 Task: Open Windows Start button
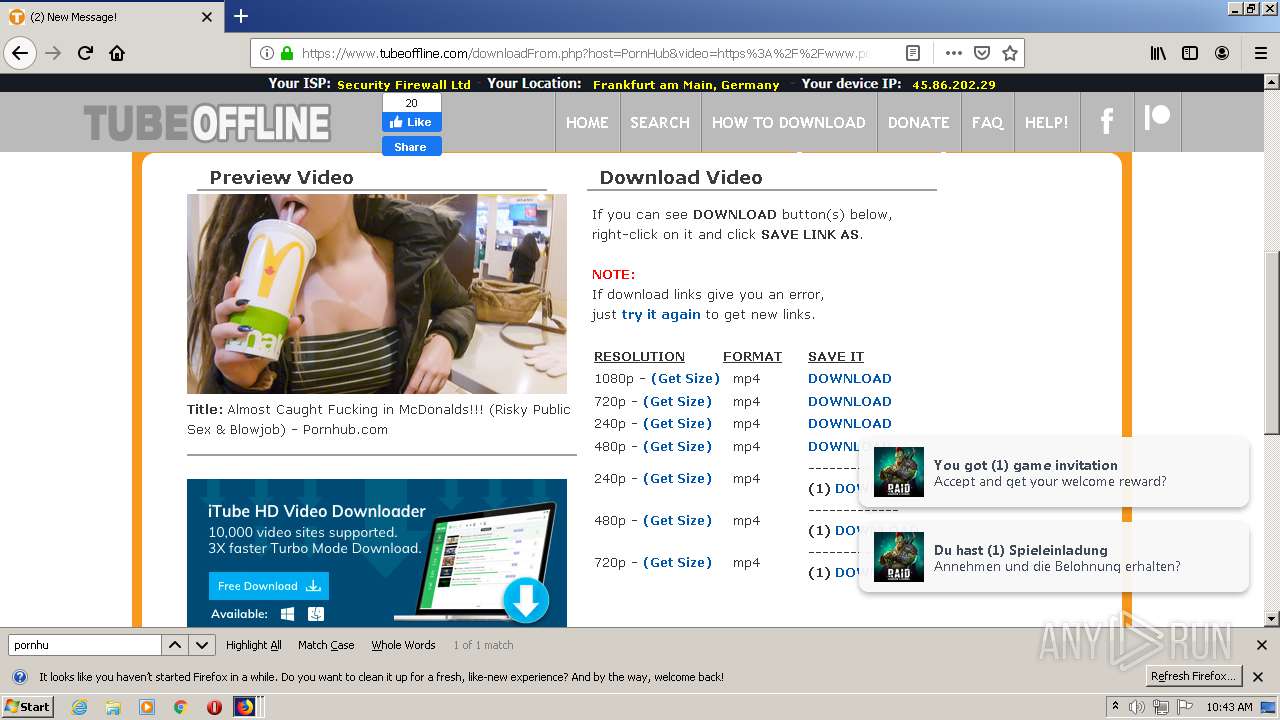tap(27, 706)
